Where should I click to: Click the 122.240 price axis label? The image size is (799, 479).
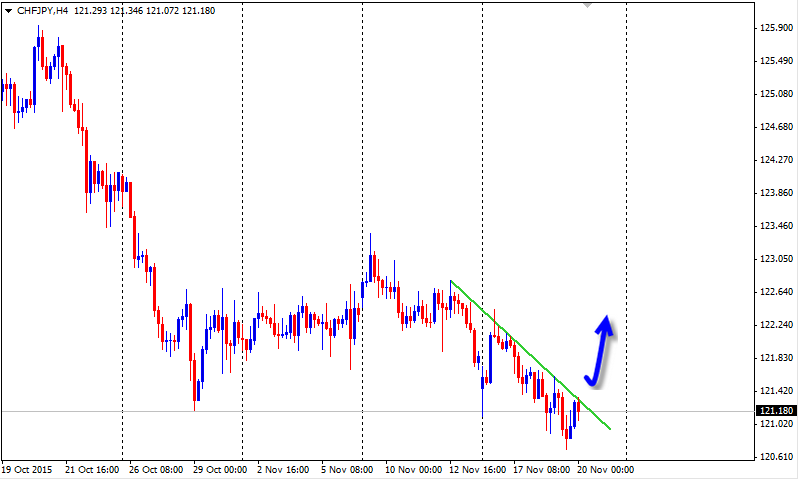pos(776,325)
